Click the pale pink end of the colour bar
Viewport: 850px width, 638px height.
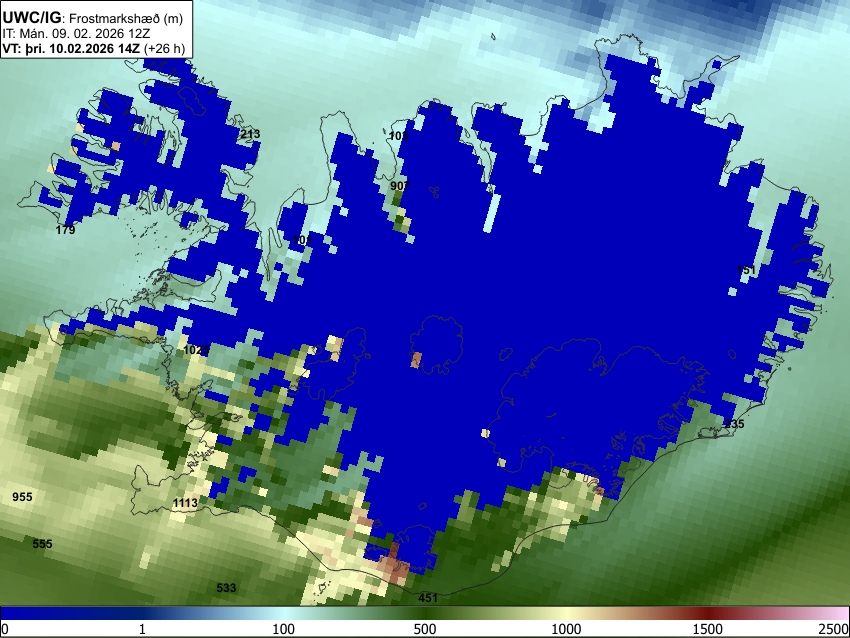838,613
